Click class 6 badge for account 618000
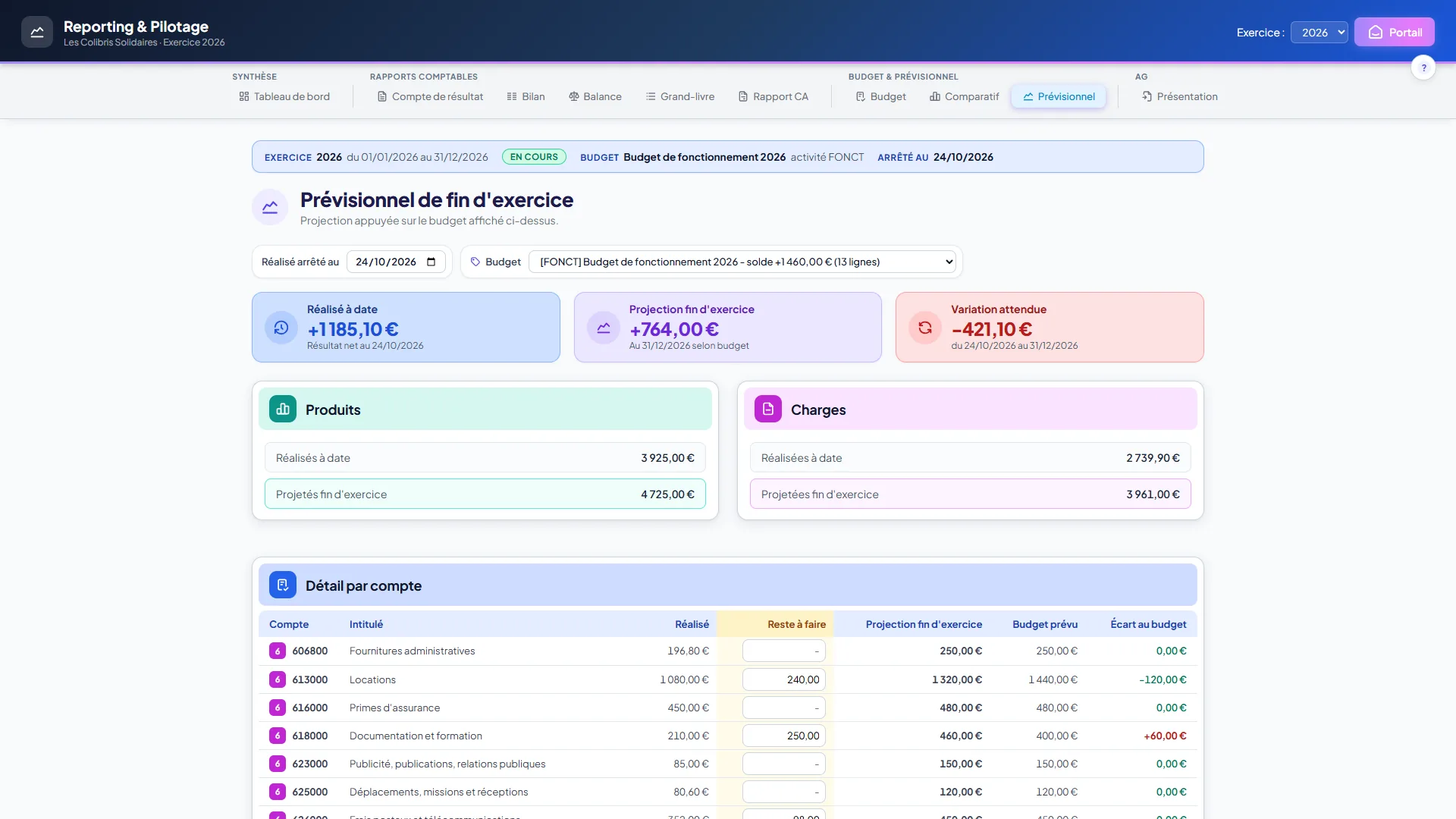Screen dimensions: 1456x819 278,736
